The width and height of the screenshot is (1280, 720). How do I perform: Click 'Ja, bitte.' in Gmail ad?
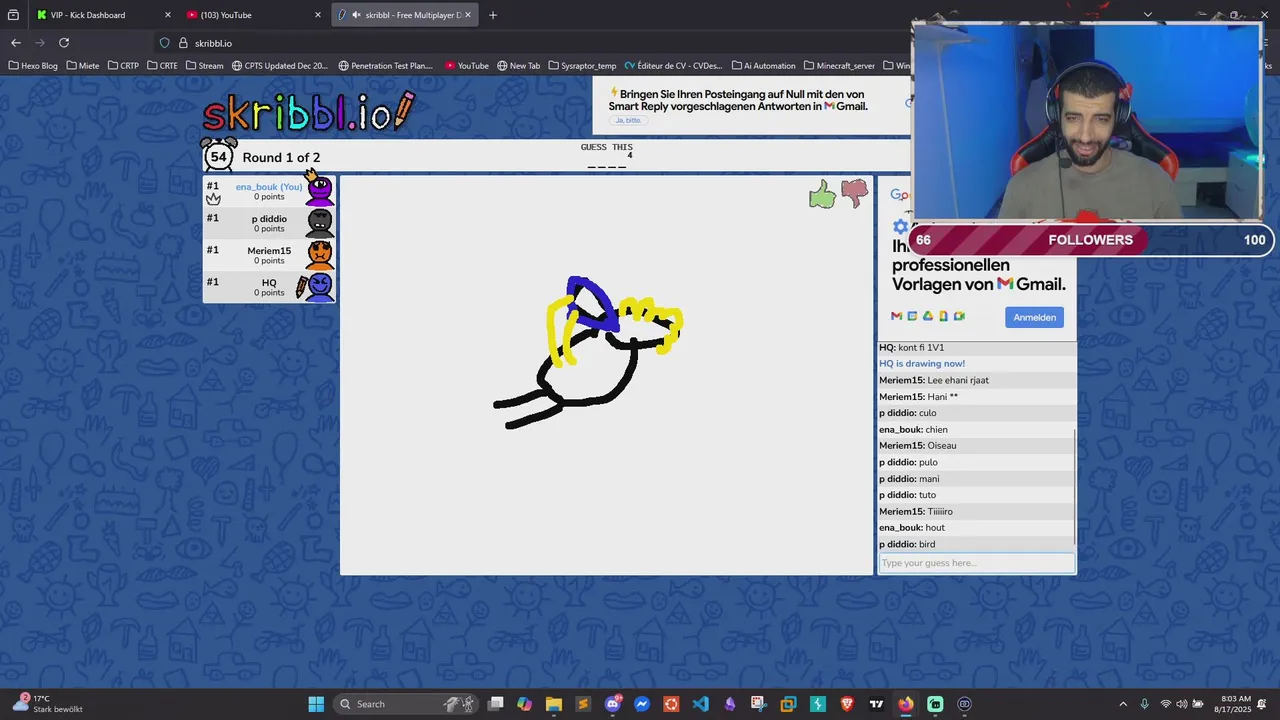628,120
